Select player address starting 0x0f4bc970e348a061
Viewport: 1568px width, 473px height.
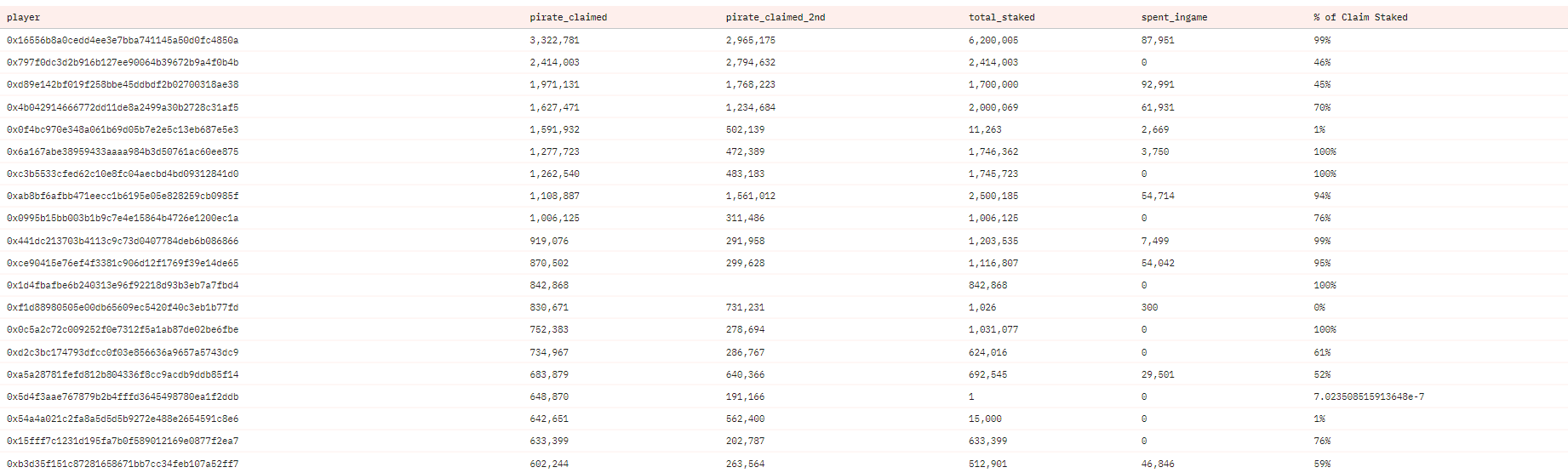click(x=123, y=129)
